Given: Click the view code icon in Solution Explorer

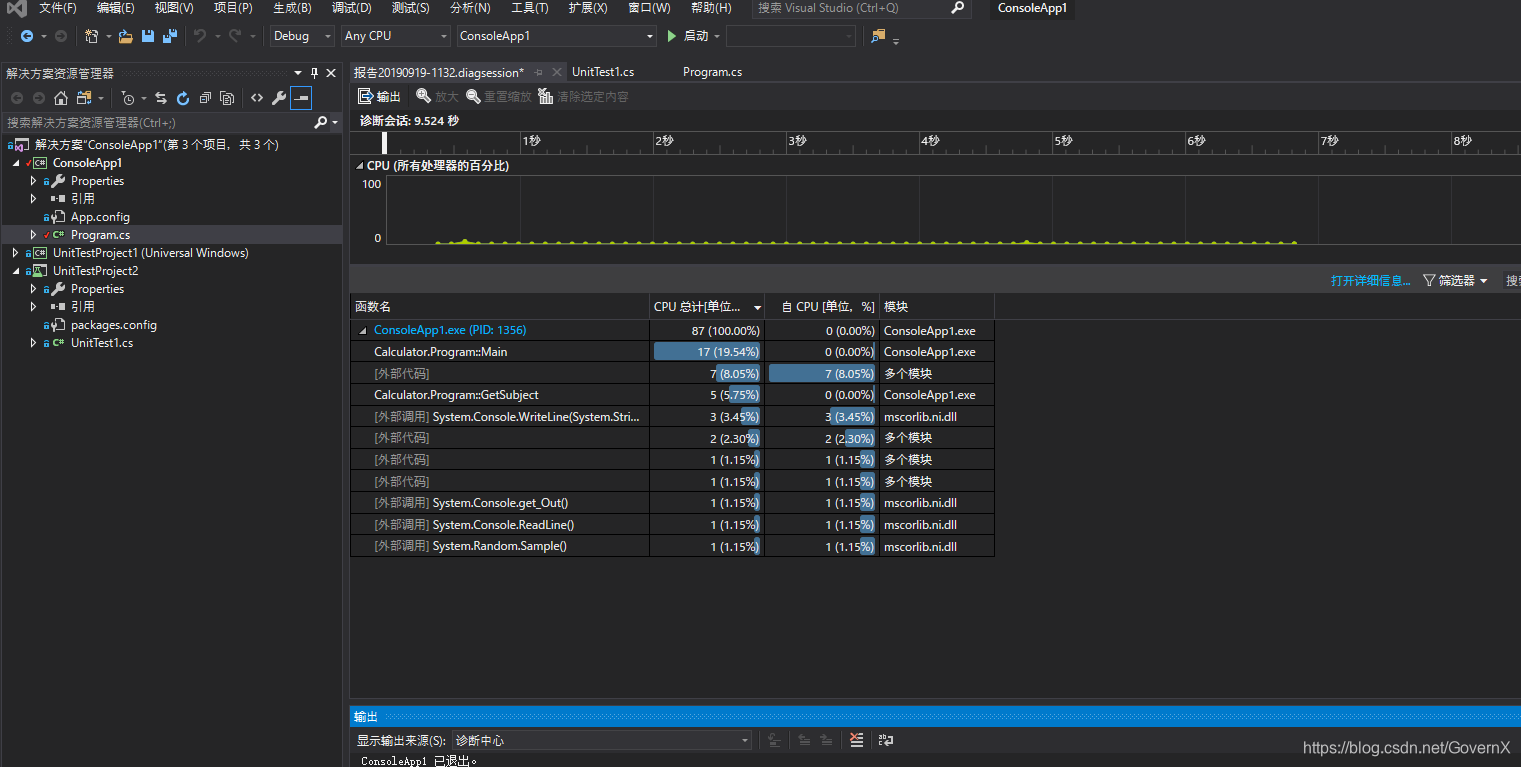Looking at the screenshot, I should click(x=257, y=98).
